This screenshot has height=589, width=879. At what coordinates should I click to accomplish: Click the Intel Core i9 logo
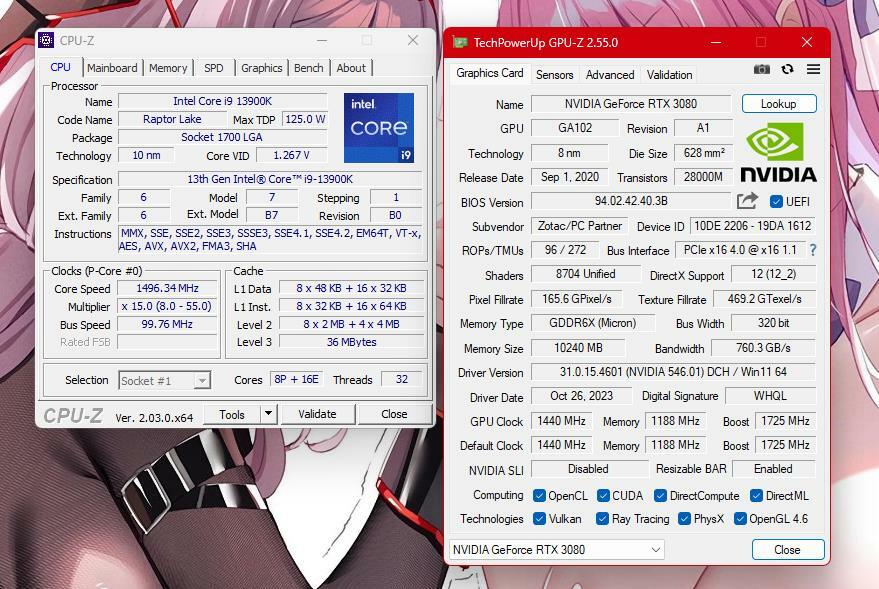pyautogui.click(x=378, y=128)
